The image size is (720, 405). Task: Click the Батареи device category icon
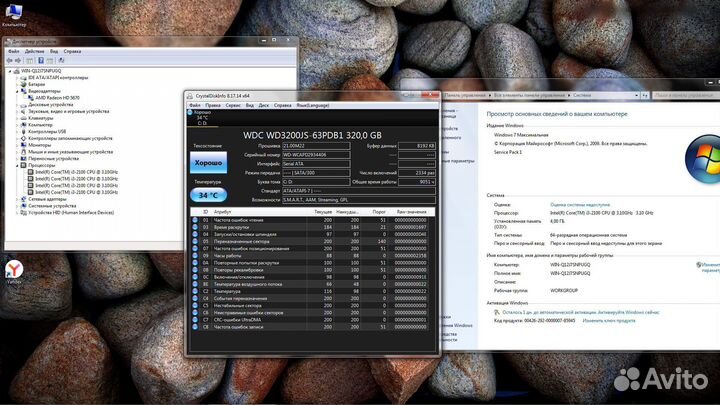point(25,85)
